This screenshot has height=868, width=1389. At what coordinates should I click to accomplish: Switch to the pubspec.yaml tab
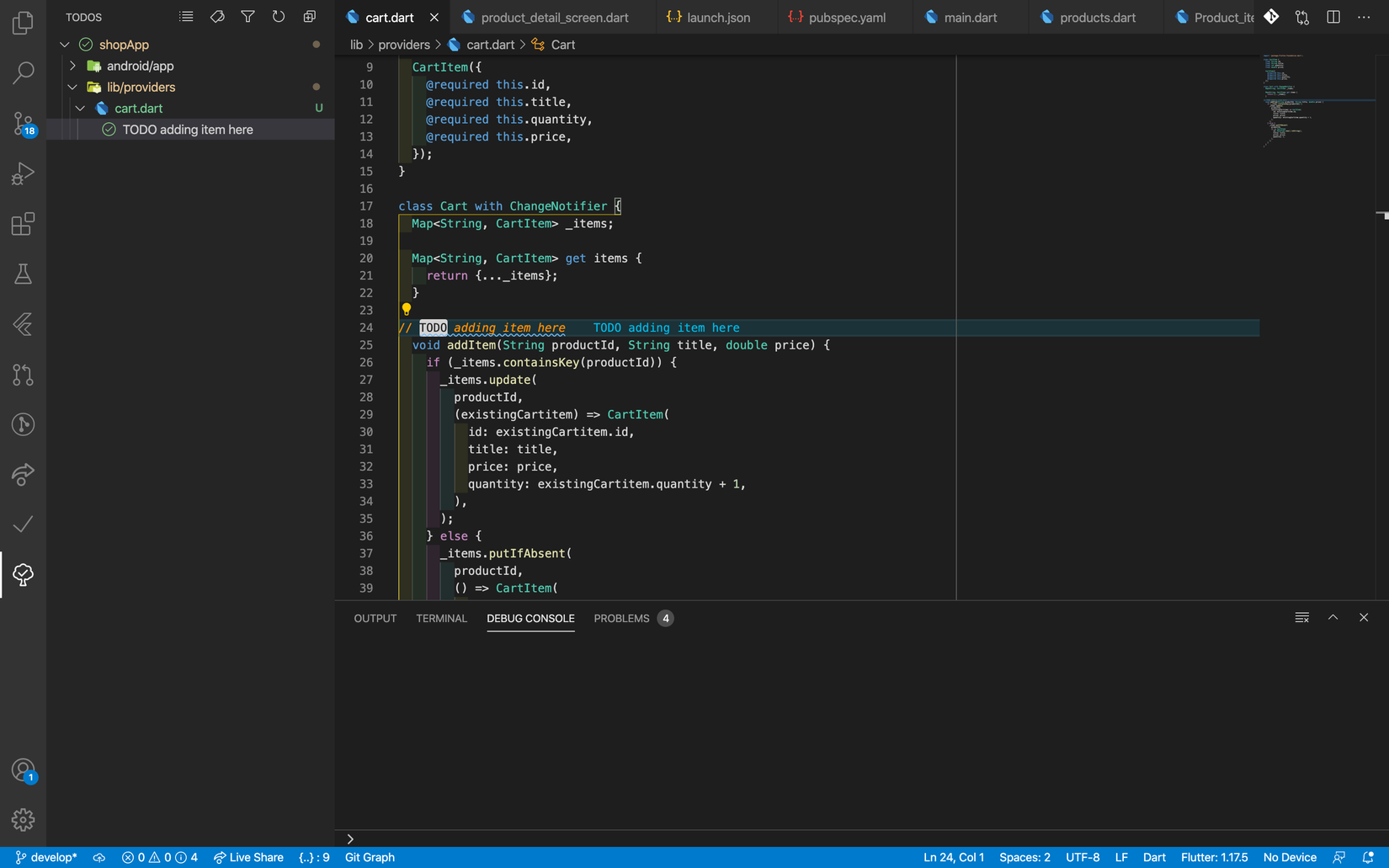[x=846, y=18]
